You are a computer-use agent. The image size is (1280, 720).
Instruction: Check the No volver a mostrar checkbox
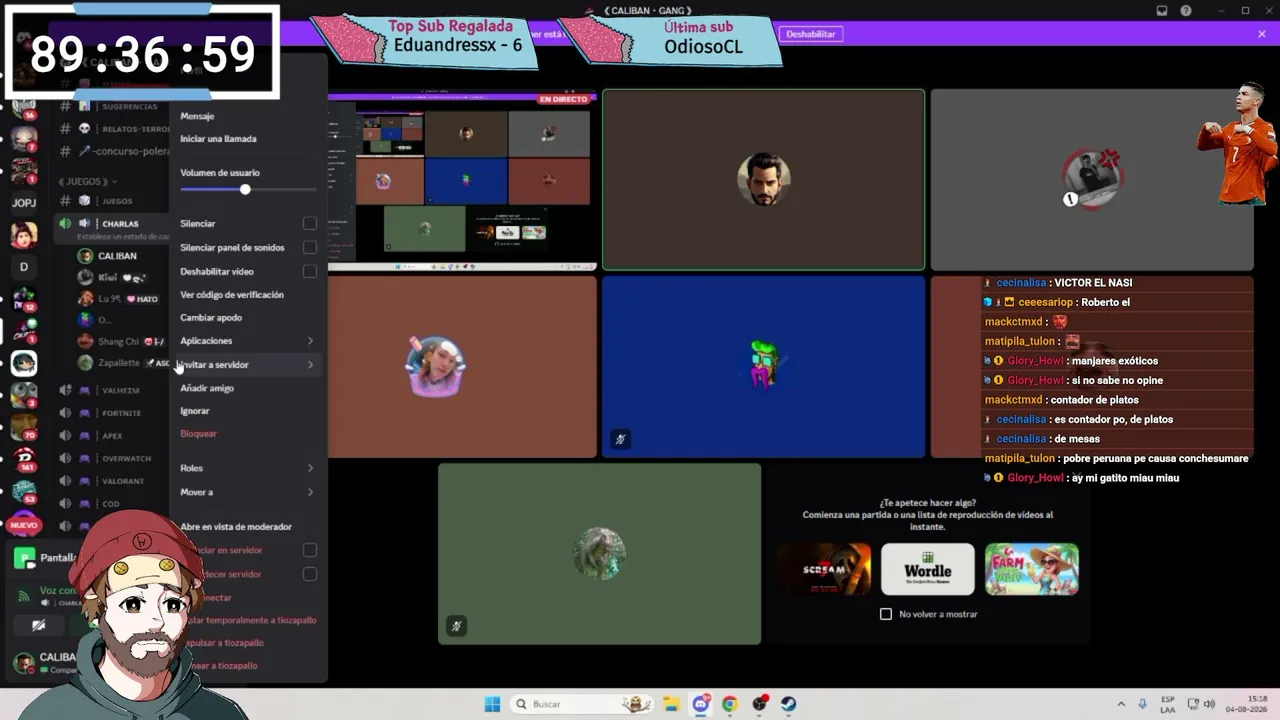coord(886,614)
